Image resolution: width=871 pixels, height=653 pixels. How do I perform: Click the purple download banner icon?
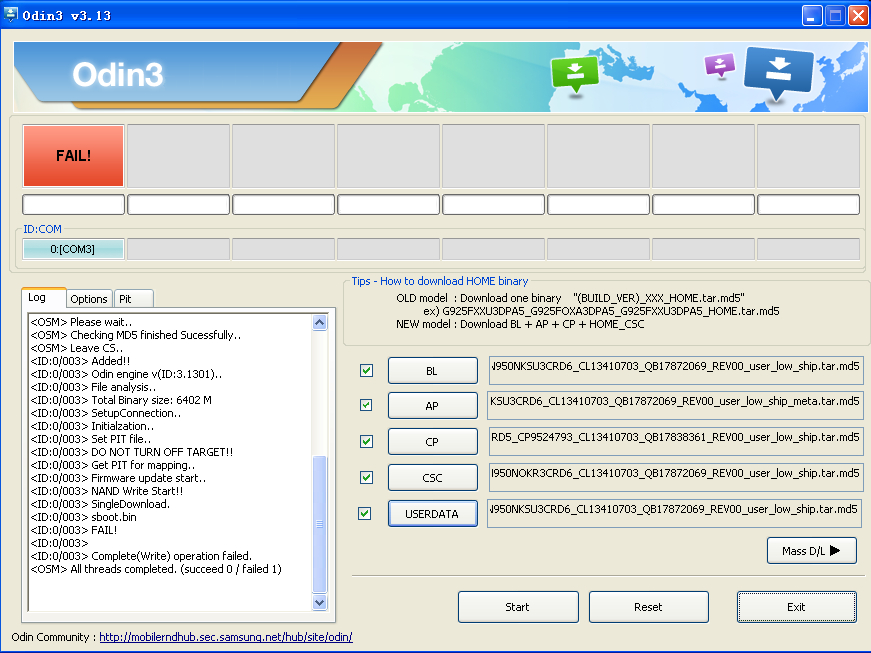[x=719, y=66]
